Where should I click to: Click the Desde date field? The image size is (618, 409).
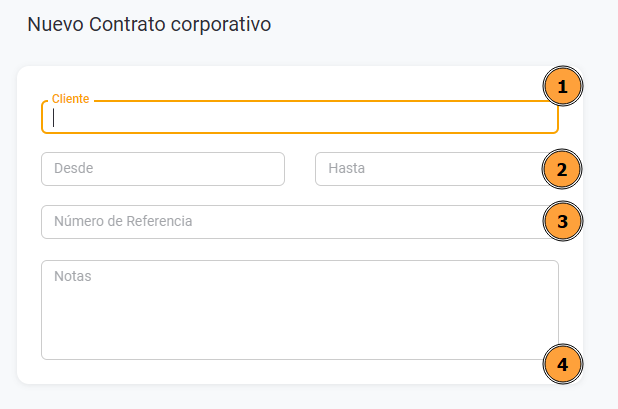pos(163,169)
